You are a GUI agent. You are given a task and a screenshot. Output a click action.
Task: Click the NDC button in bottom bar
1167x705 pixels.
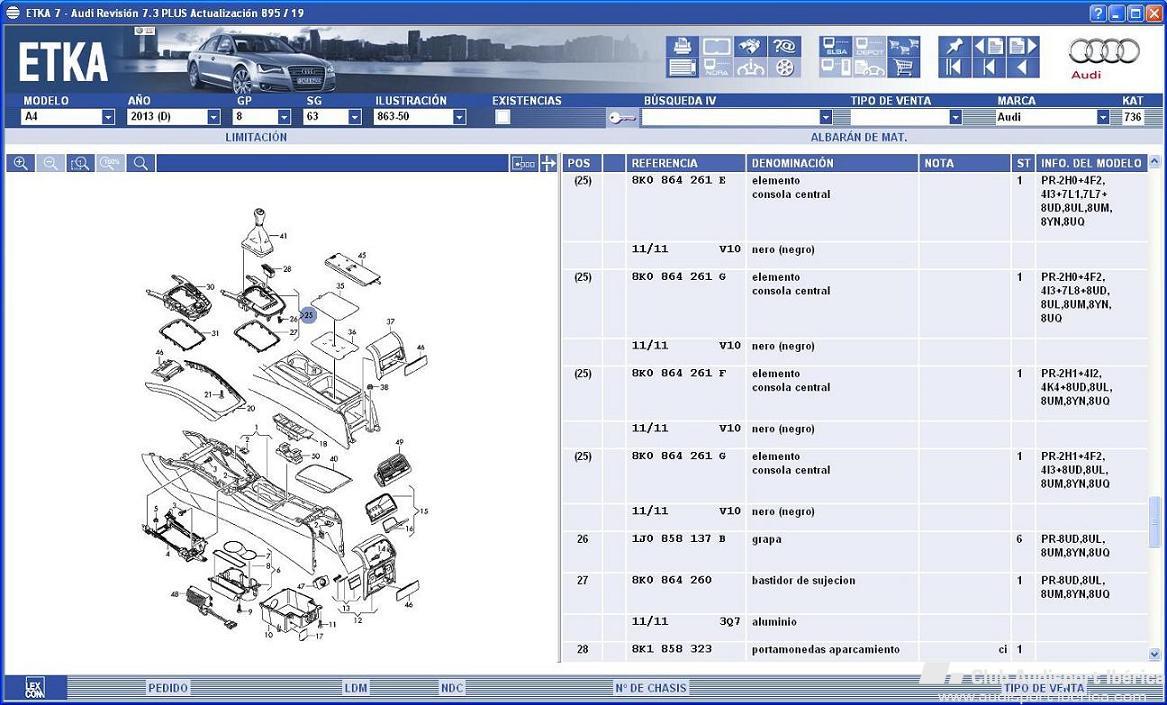point(453,688)
